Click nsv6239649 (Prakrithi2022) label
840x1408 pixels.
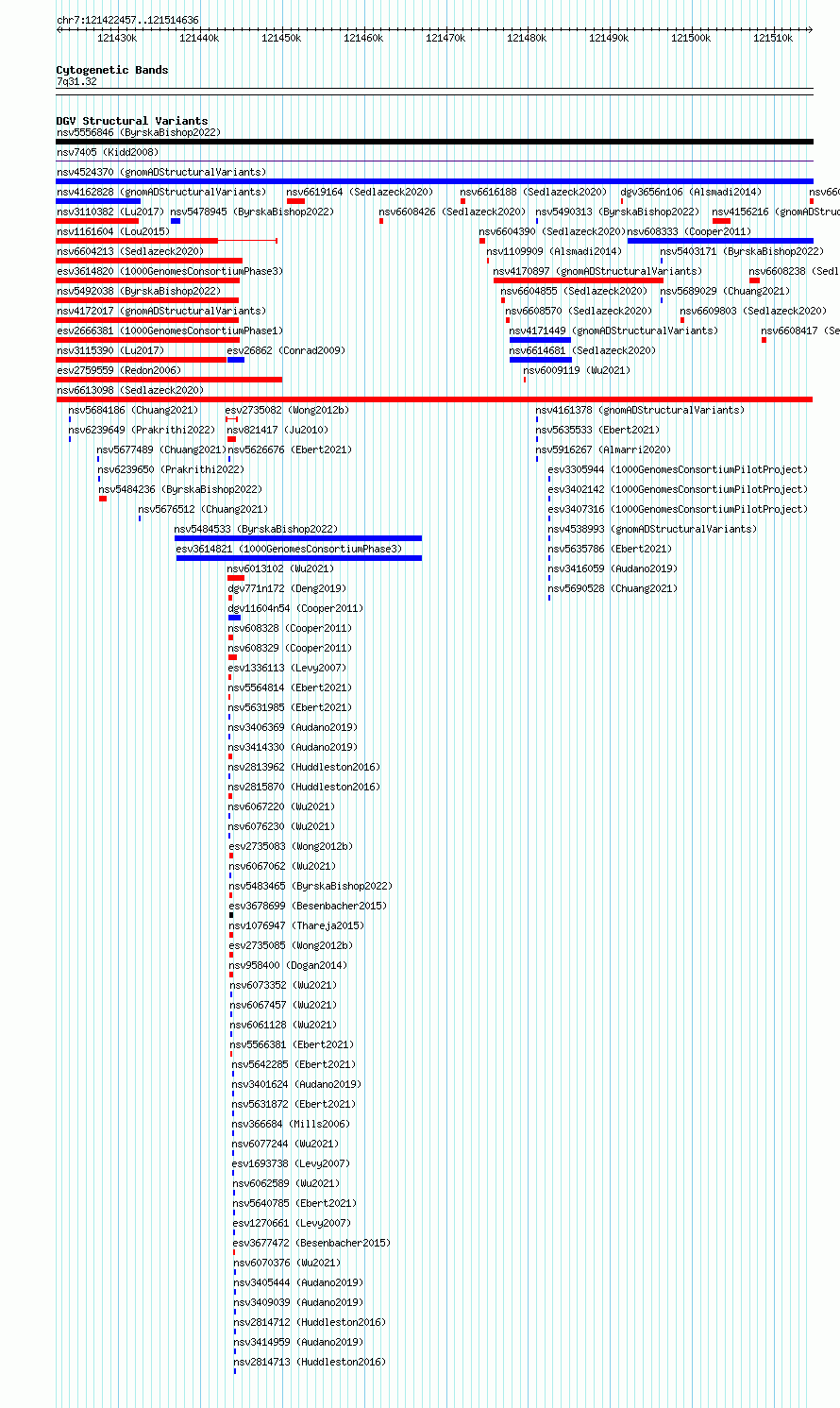coord(142,430)
